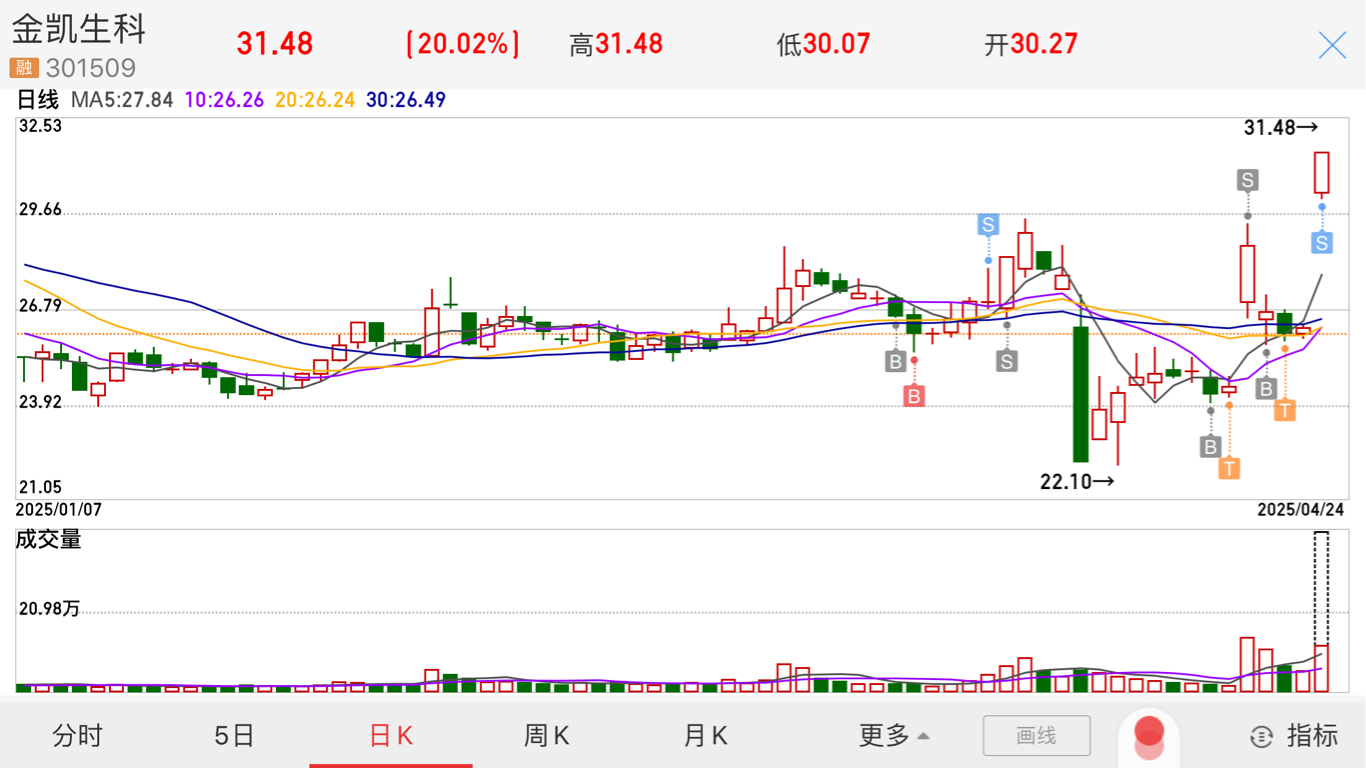The height and width of the screenshot is (768, 1366).
Task: Click the 32.53 price axis label
Action: (40, 126)
